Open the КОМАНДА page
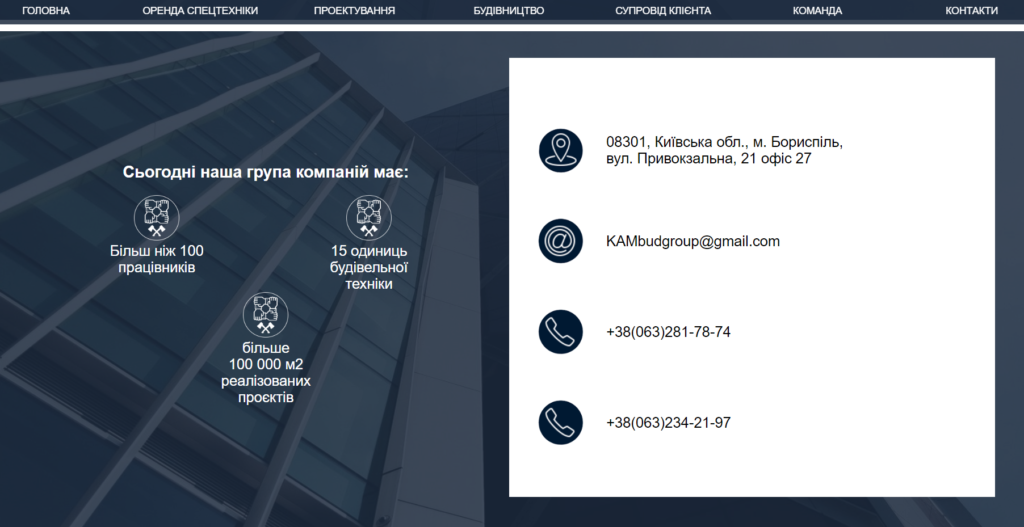Viewport: 1024px width, 527px height. click(x=817, y=11)
